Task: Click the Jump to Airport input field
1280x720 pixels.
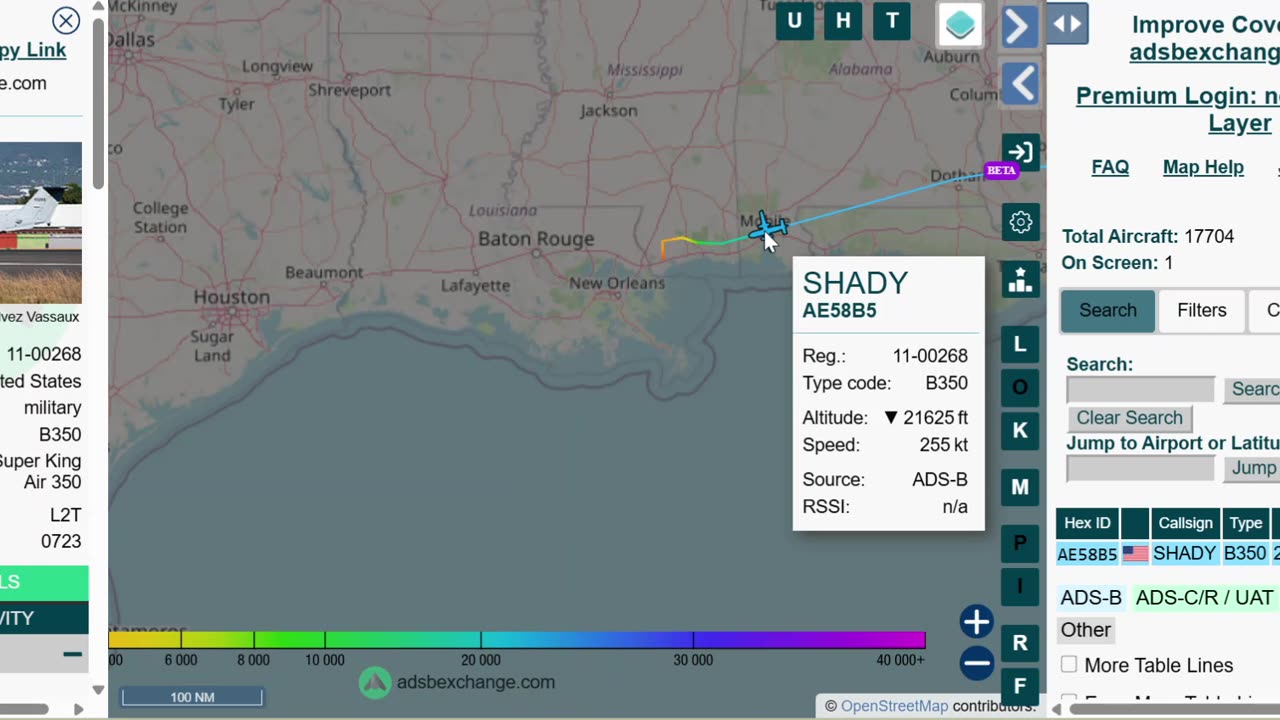Action: (1140, 468)
